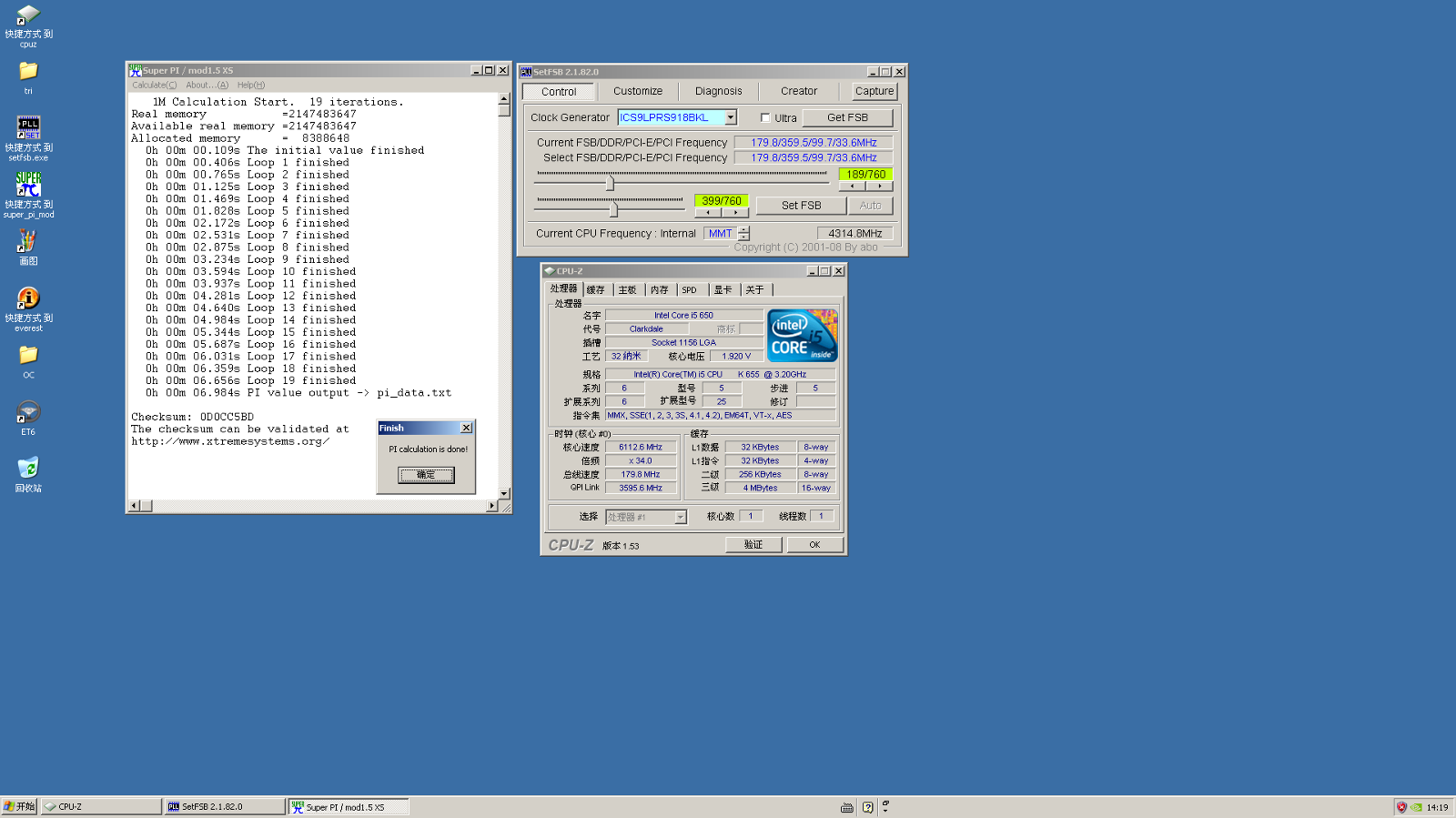The image size is (1456, 818).
Task: Click Super PI vertical scrollbar up arrow
Action: [504, 98]
